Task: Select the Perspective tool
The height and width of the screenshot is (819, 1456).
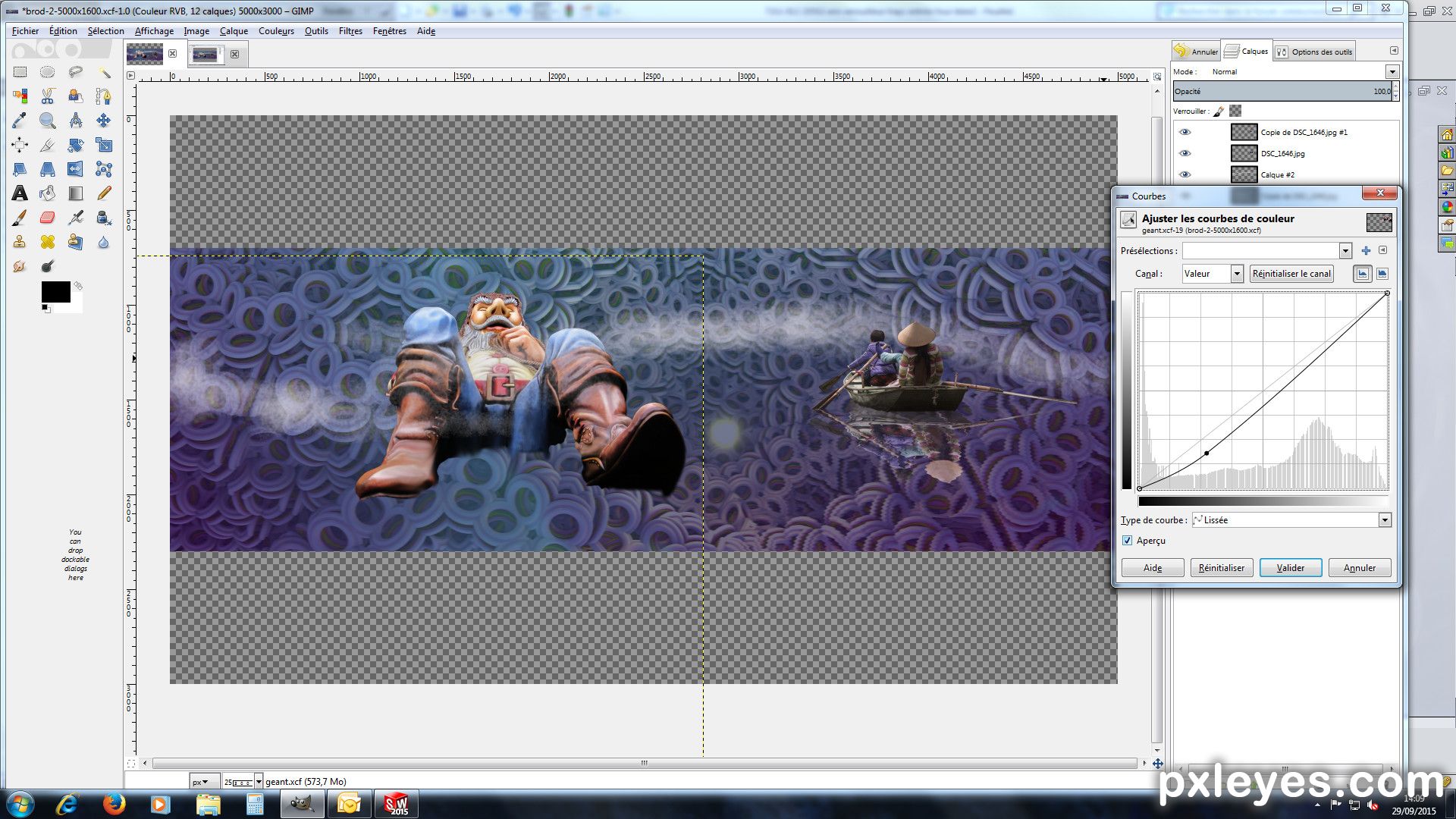Action: pyautogui.click(x=47, y=169)
